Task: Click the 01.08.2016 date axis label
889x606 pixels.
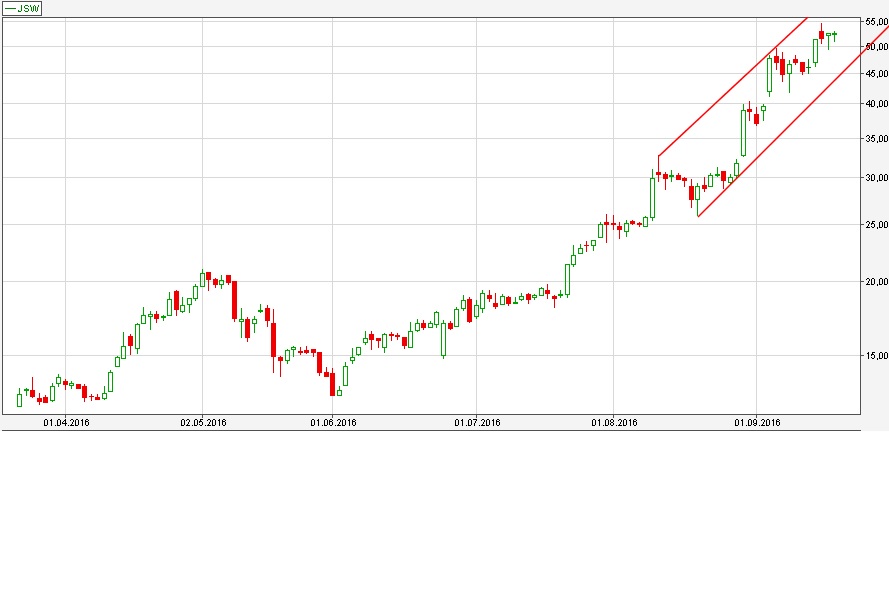Action: click(x=614, y=423)
